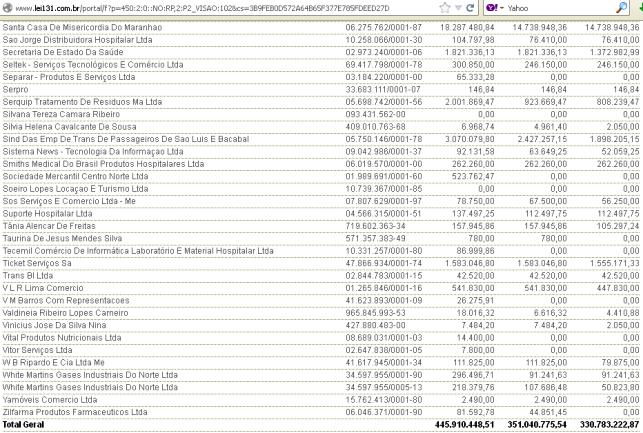Click Sistema News - Tecnologia Da Informaçao Ltda

pos(93,151)
